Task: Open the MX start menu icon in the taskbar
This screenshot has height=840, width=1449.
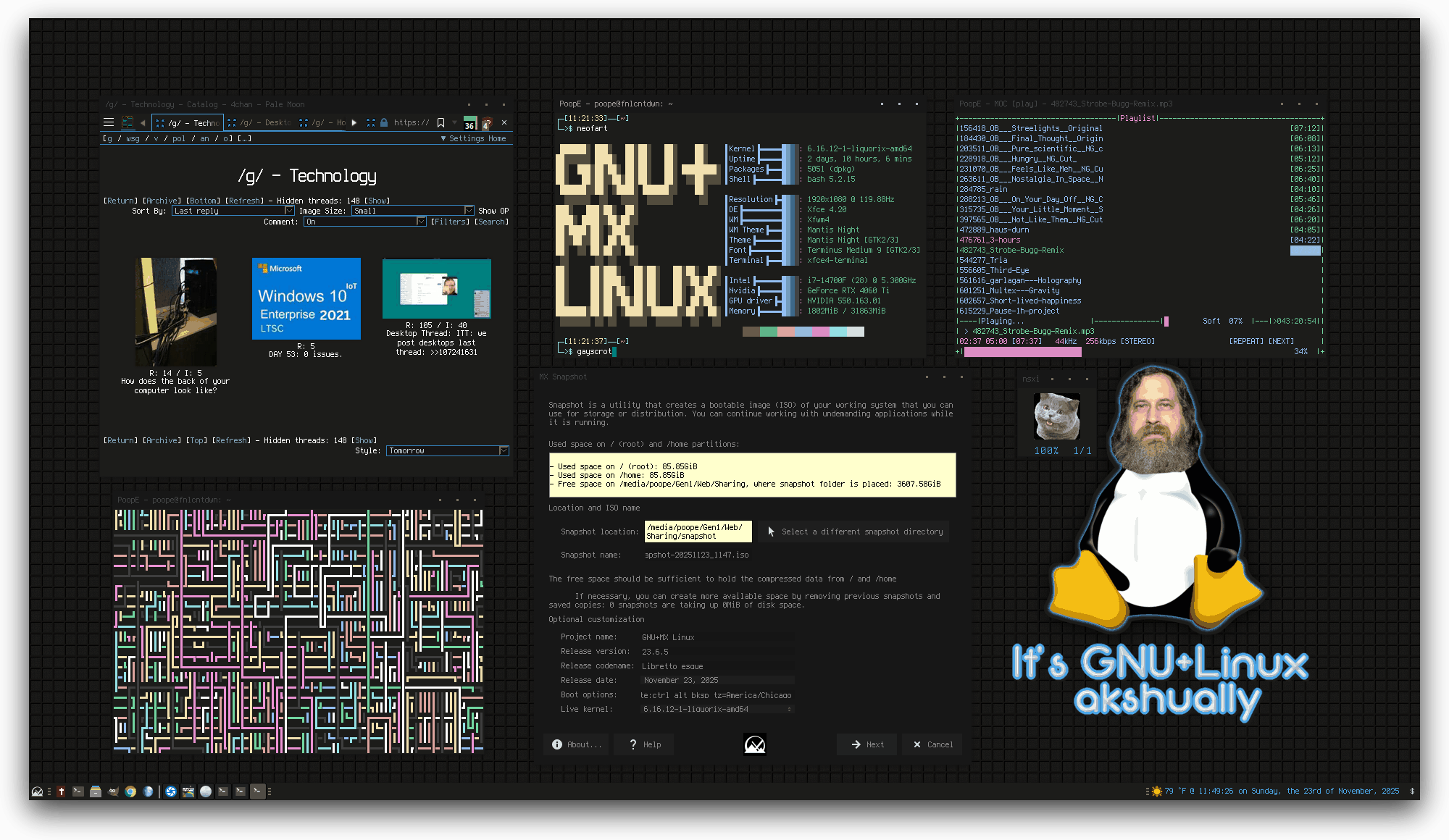Action: pyautogui.click(x=37, y=791)
